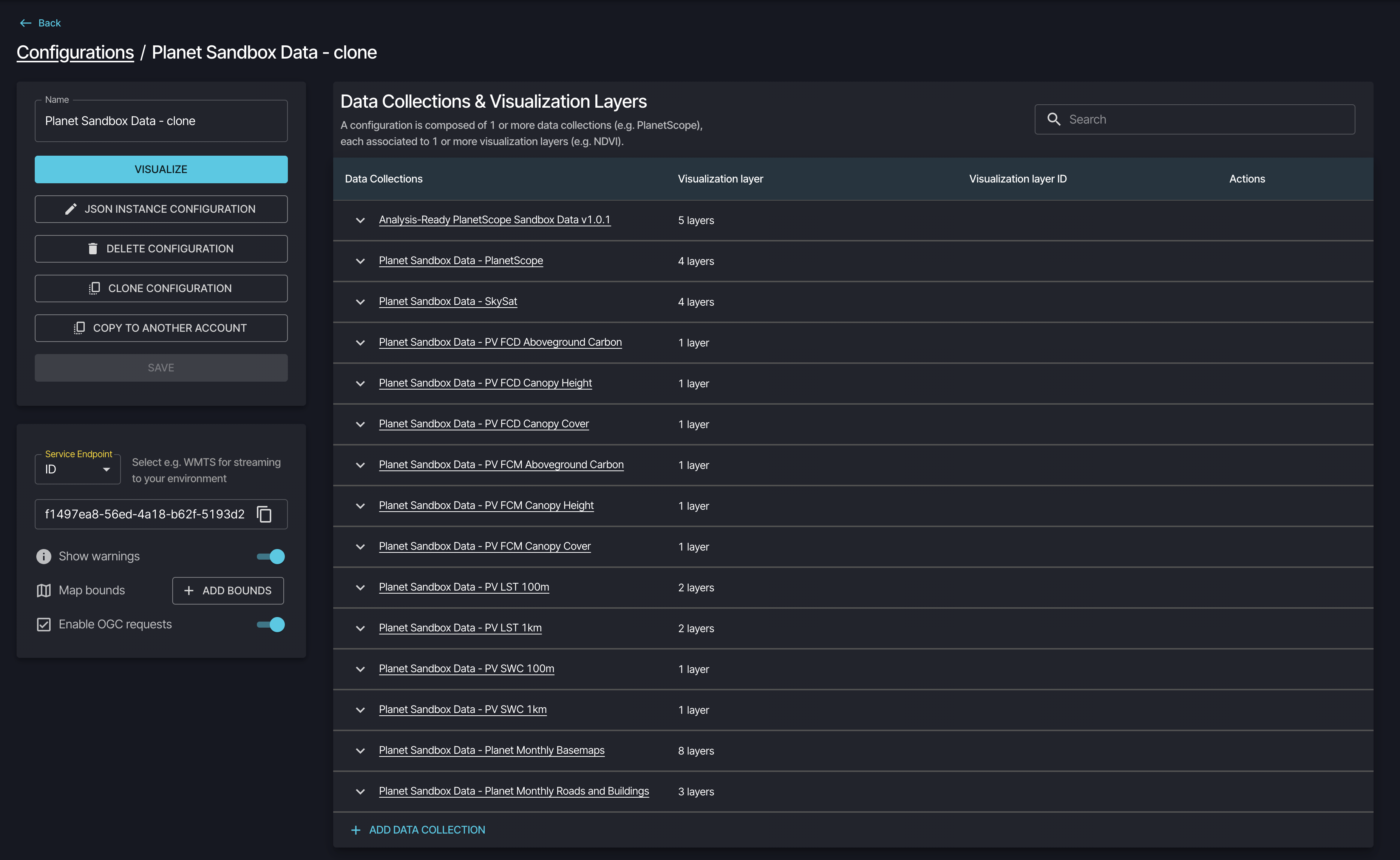Toggle the Show warnings switch
This screenshot has width=1400, height=860.
(x=271, y=556)
